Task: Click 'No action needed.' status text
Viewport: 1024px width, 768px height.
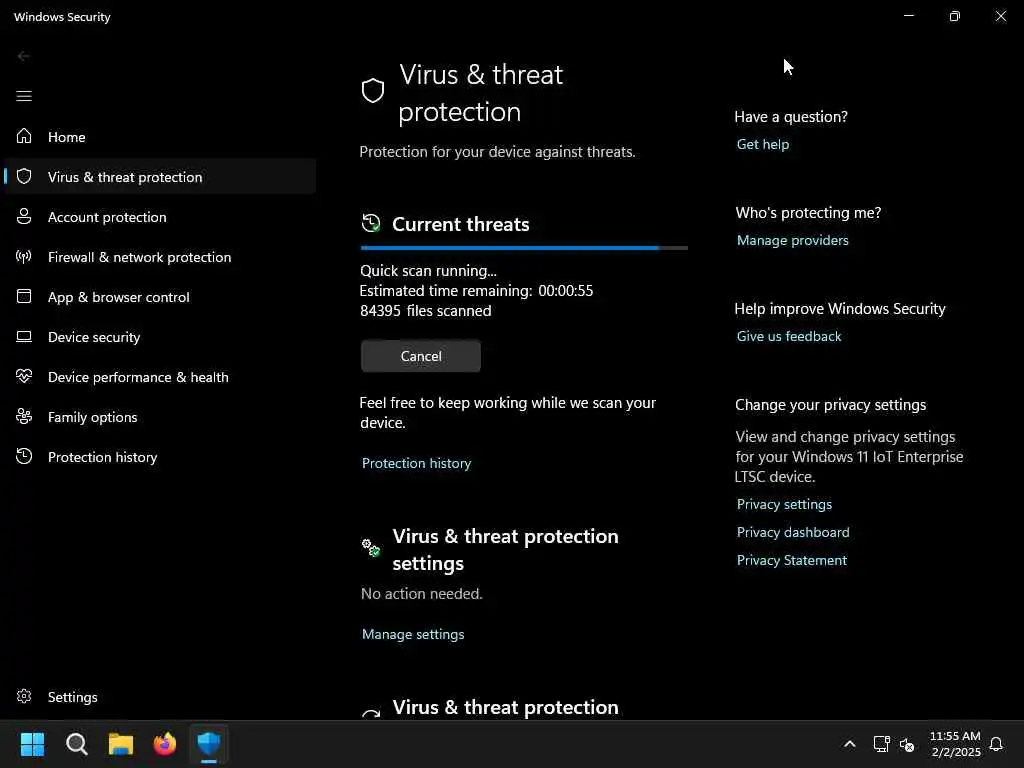Action: 421,594
